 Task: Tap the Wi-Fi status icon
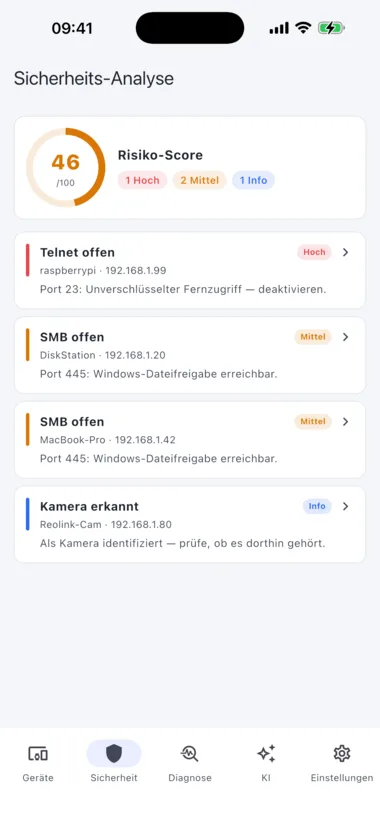(x=303, y=28)
